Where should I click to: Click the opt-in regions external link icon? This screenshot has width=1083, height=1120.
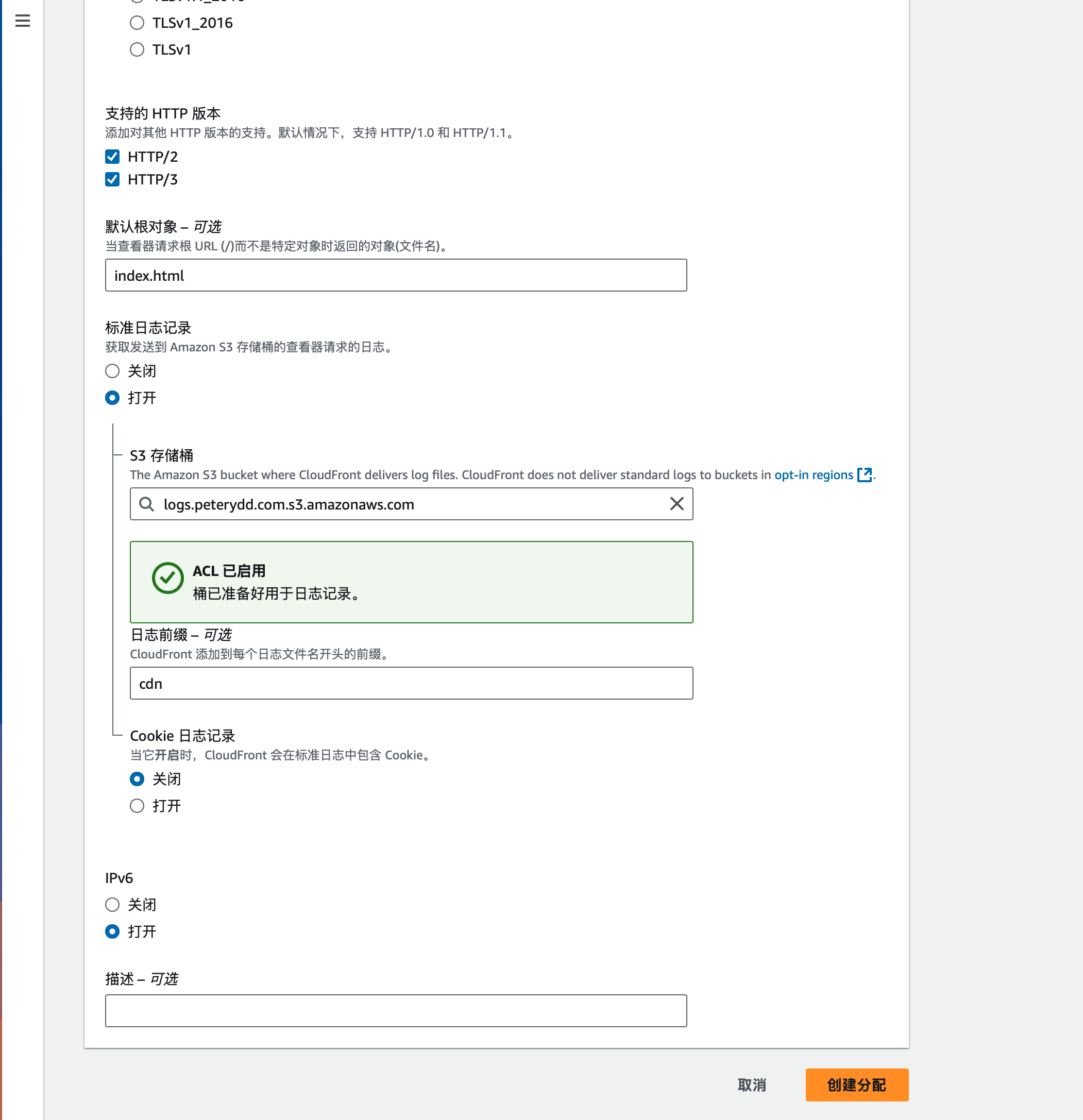(864, 475)
